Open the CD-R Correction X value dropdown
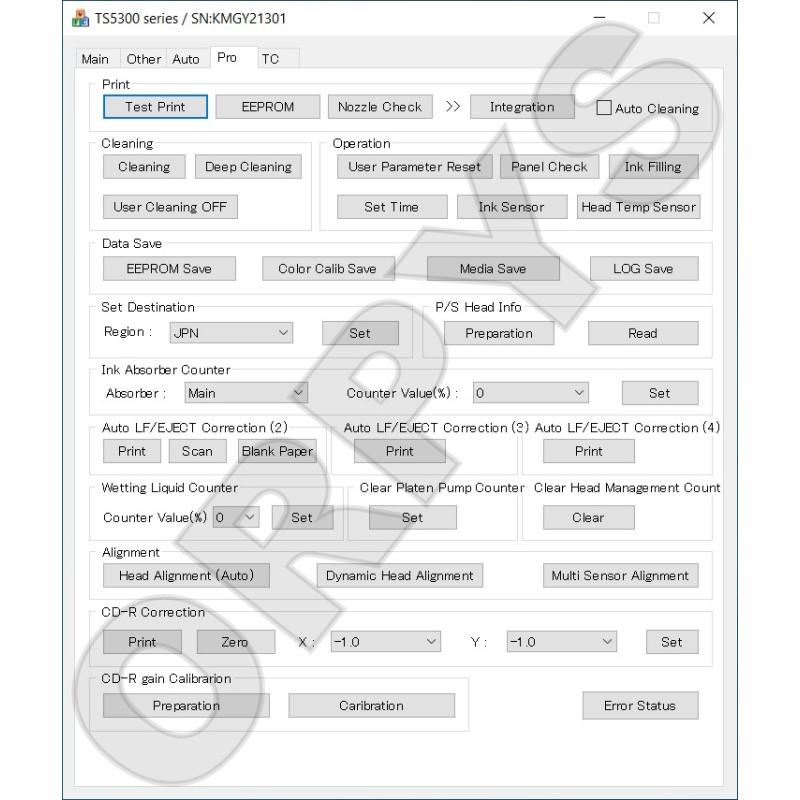Viewport: 800px width, 800px height. [x=385, y=642]
